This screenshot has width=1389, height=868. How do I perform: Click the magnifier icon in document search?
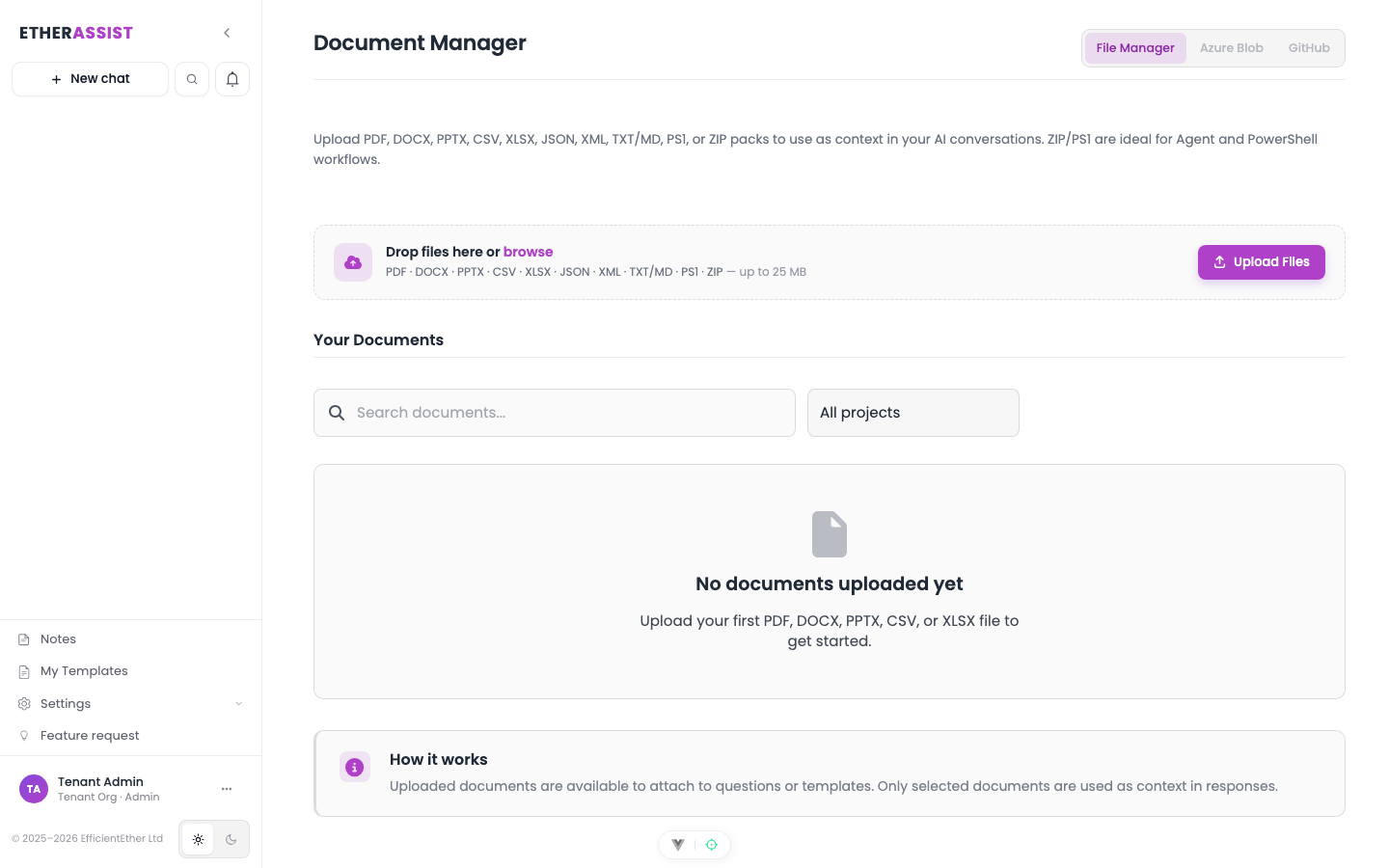(337, 413)
